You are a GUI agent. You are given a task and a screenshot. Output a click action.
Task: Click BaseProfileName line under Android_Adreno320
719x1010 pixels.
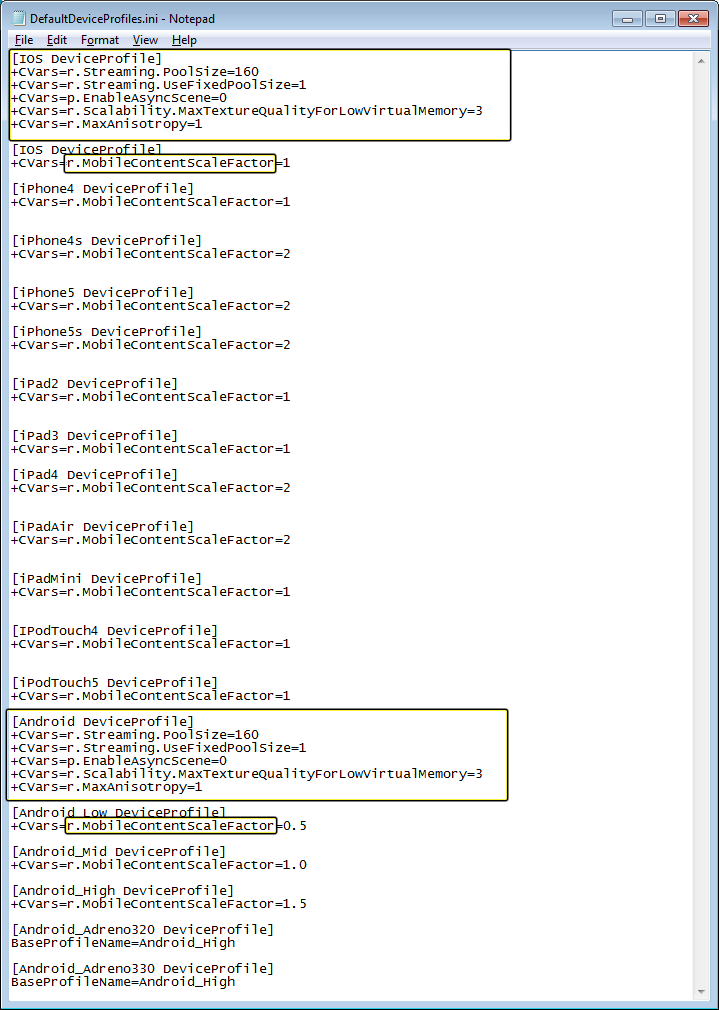click(123, 942)
